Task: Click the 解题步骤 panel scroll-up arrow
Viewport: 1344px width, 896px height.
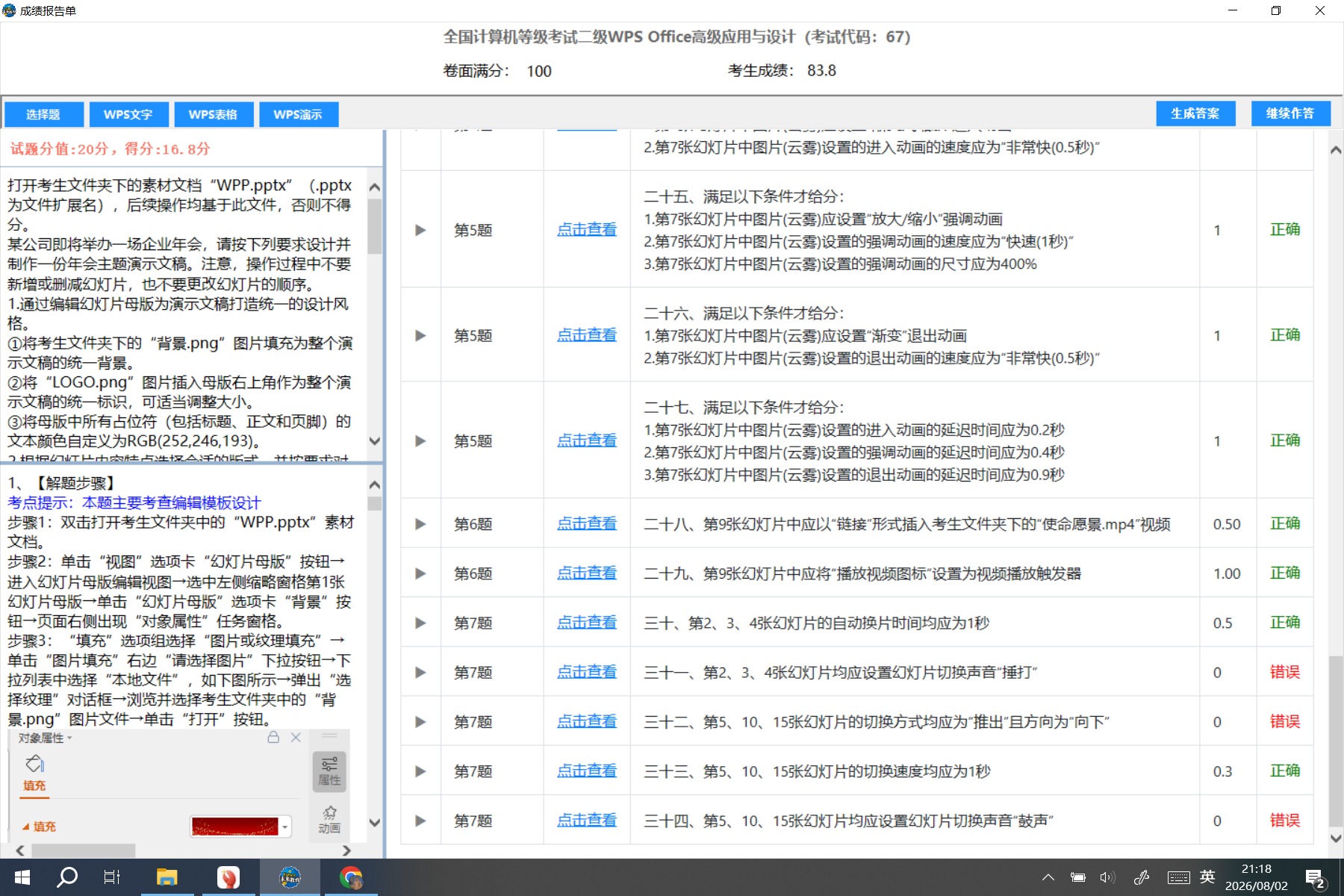Action: click(x=375, y=485)
